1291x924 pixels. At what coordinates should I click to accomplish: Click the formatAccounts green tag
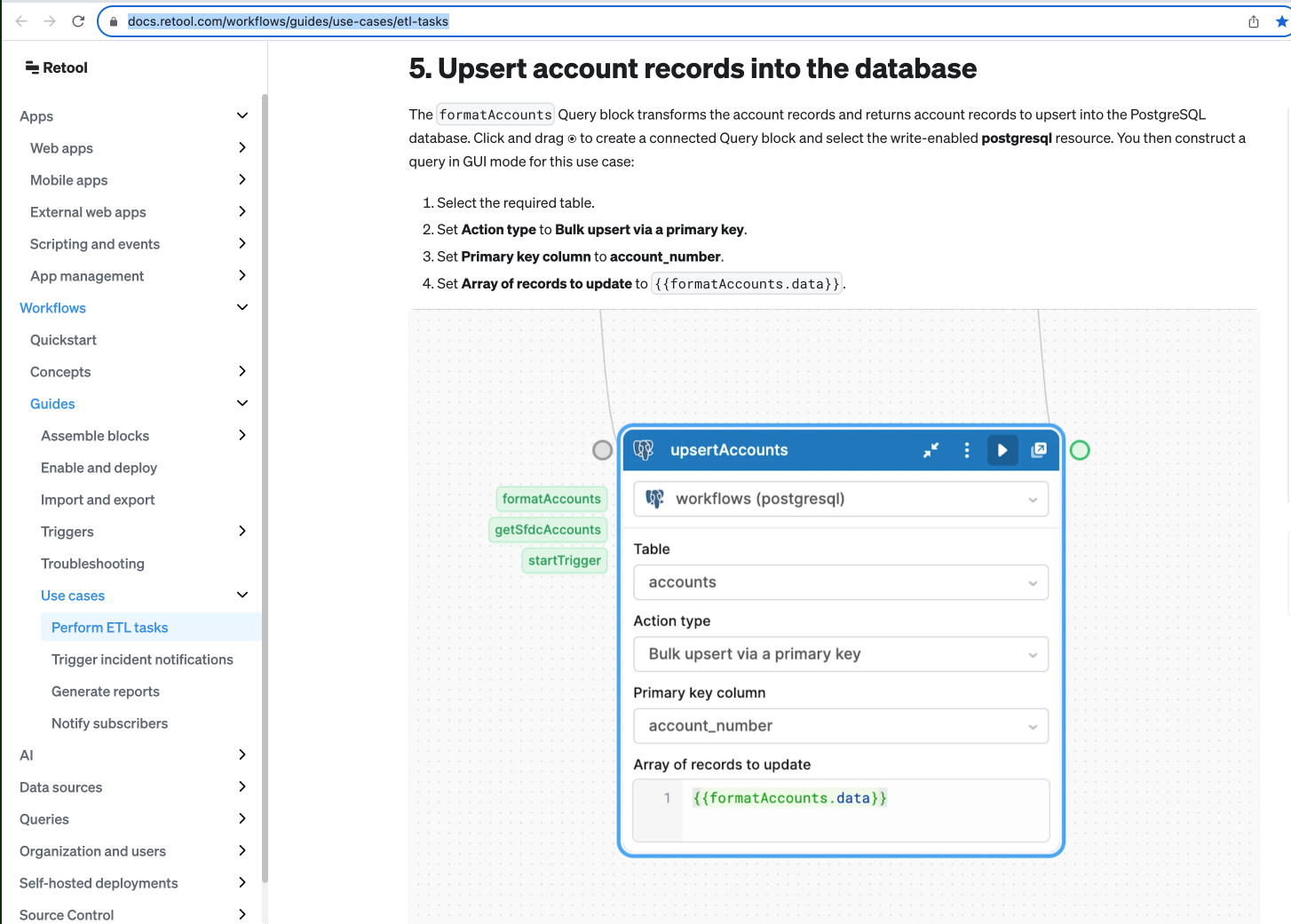[x=551, y=499]
